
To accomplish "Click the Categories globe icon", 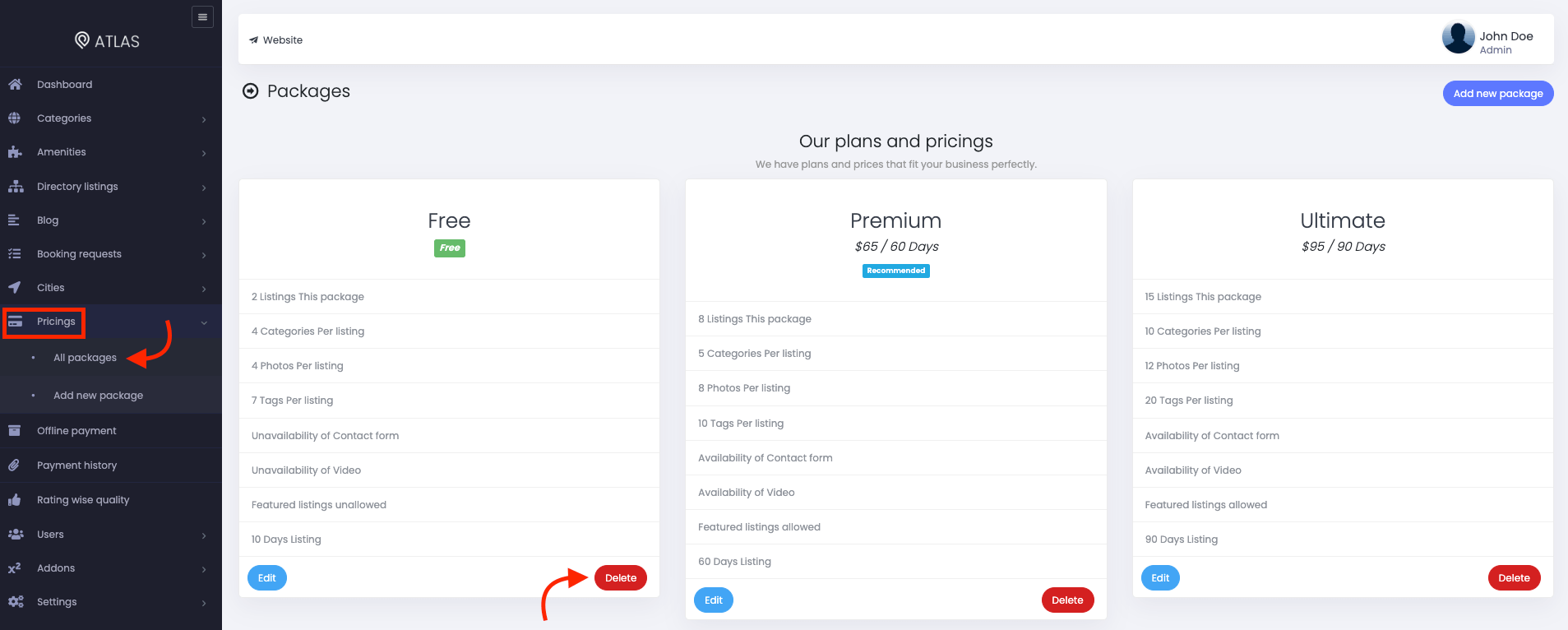I will pyautogui.click(x=15, y=118).
